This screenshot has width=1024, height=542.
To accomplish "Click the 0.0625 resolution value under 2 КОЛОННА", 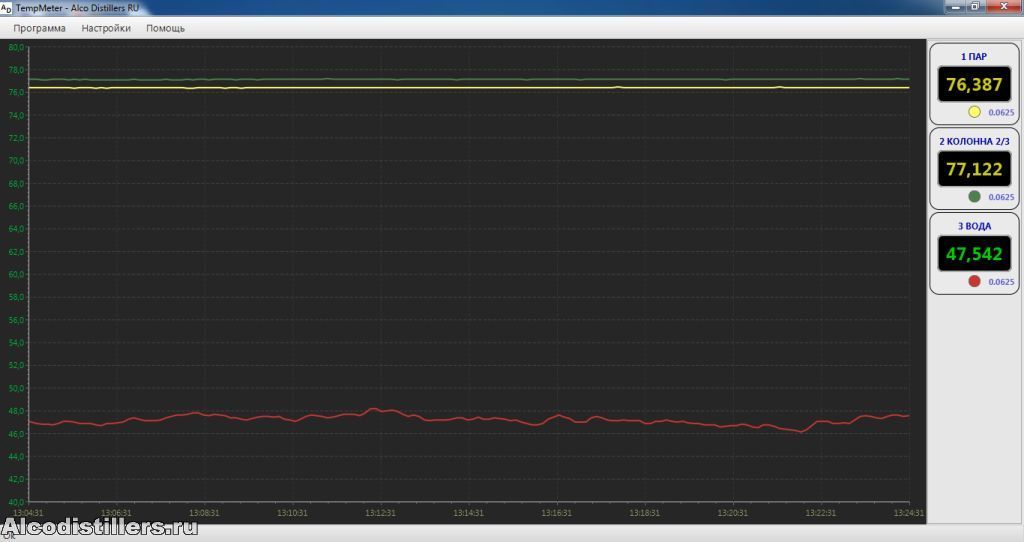I will (1000, 198).
